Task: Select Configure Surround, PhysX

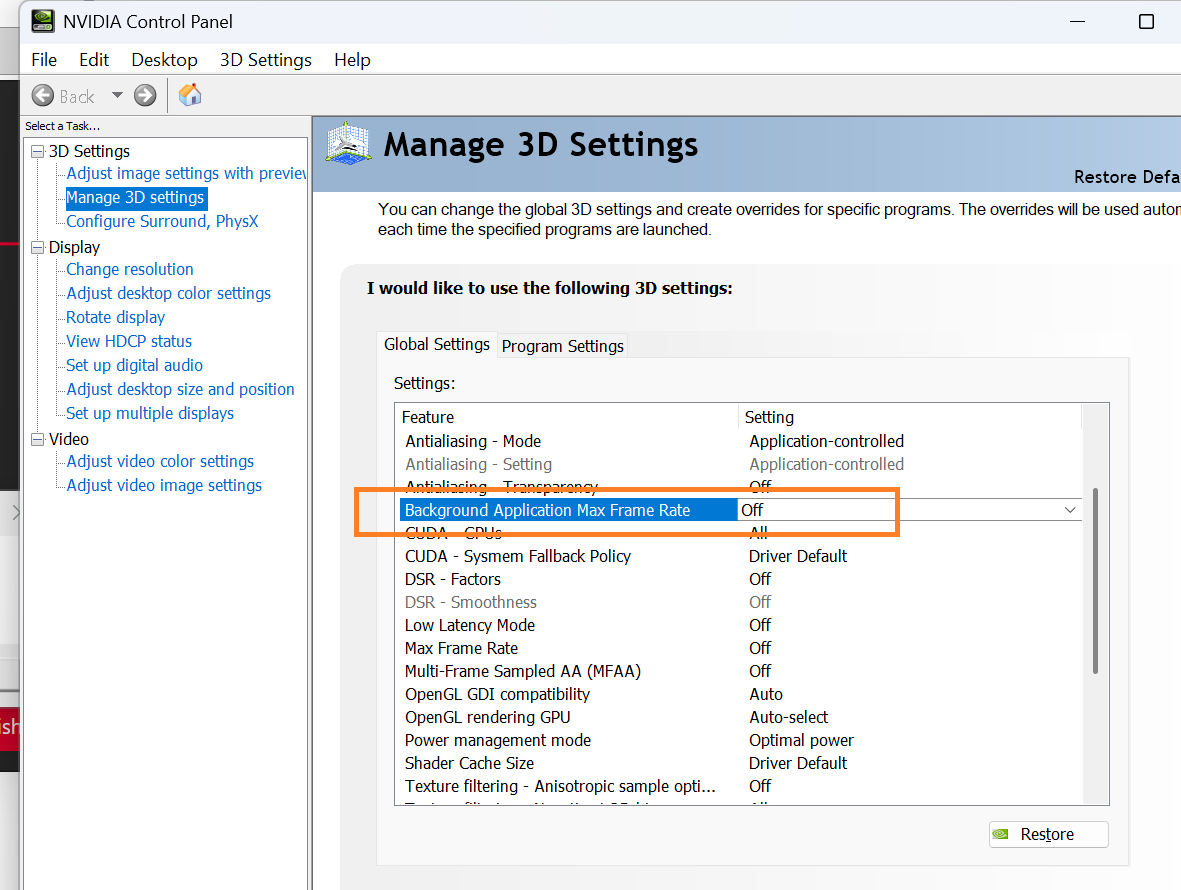Action: tap(162, 221)
